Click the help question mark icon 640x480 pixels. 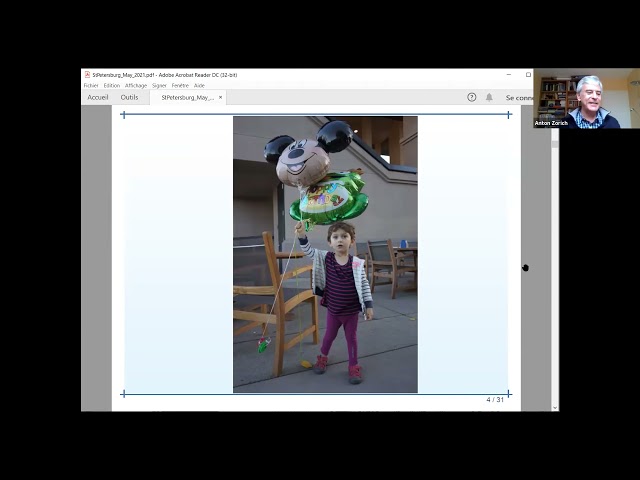pos(472,98)
